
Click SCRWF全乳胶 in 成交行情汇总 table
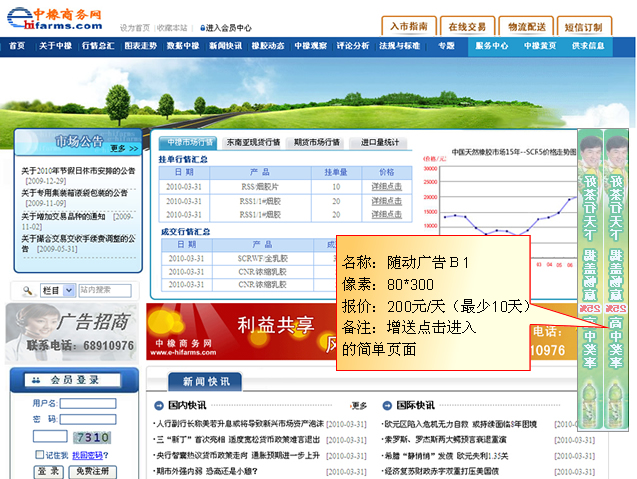point(262,259)
